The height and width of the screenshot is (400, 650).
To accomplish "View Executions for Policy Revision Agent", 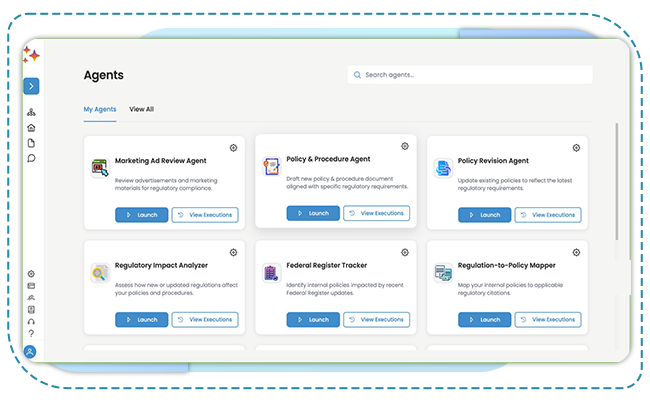I will tap(548, 215).
